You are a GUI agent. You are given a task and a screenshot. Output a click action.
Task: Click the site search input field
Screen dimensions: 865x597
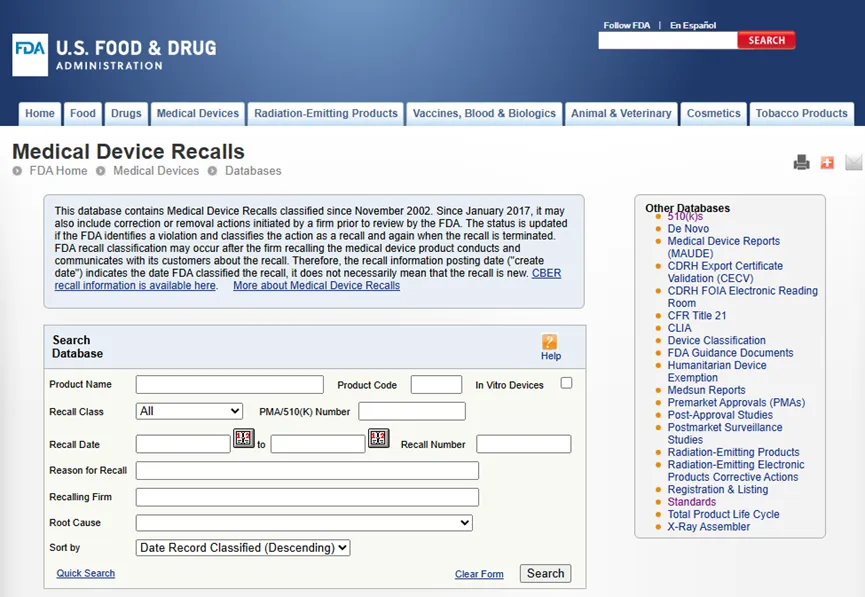pyautogui.click(x=668, y=40)
